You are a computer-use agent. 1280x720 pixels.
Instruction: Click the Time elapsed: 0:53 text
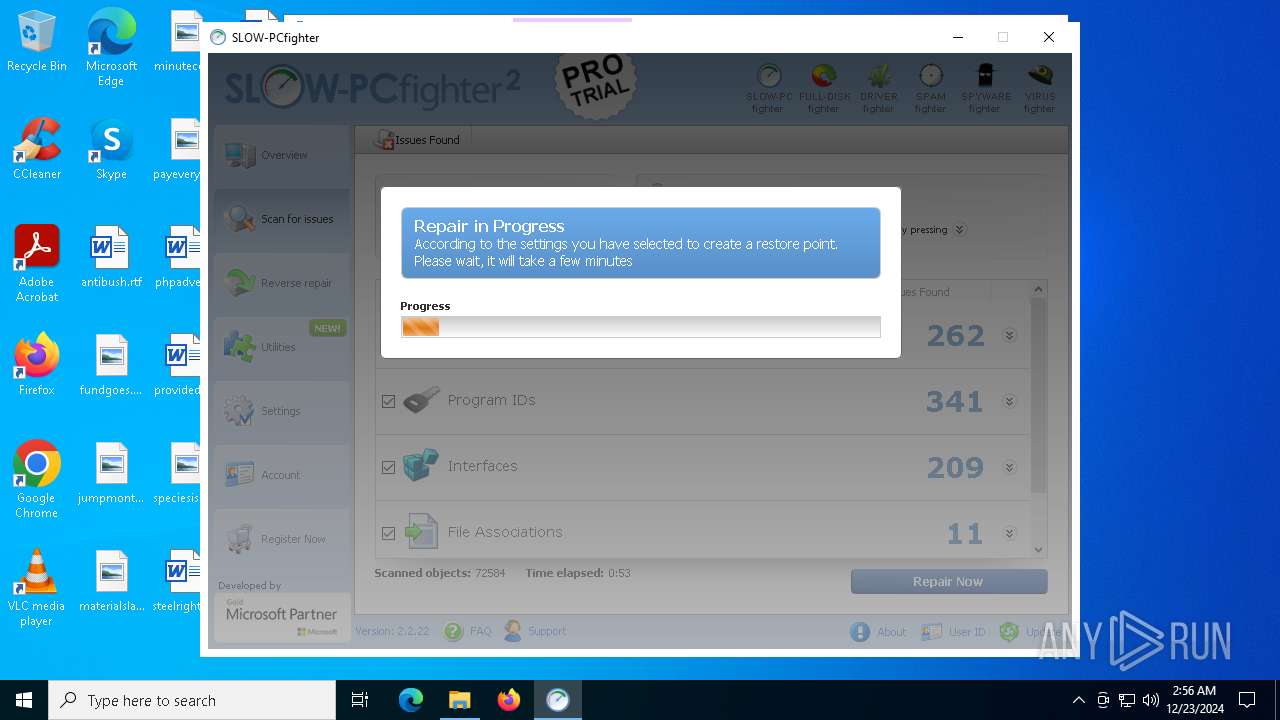(x=578, y=573)
